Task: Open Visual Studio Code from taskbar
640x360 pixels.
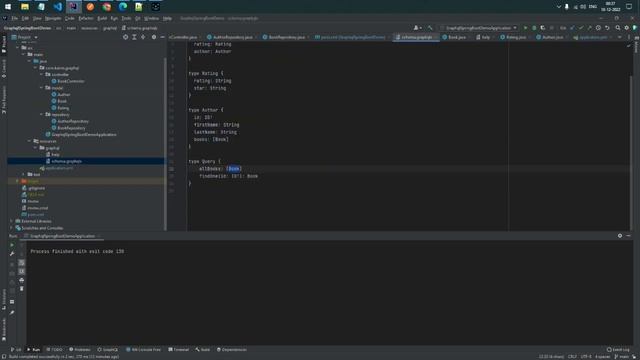Action: point(58,7)
